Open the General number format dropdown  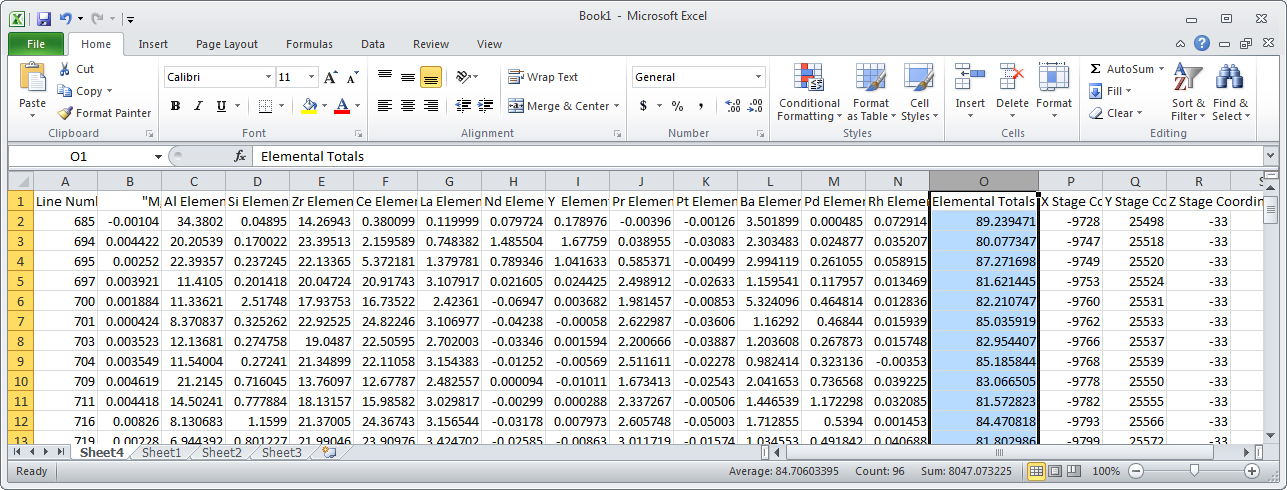coord(759,77)
